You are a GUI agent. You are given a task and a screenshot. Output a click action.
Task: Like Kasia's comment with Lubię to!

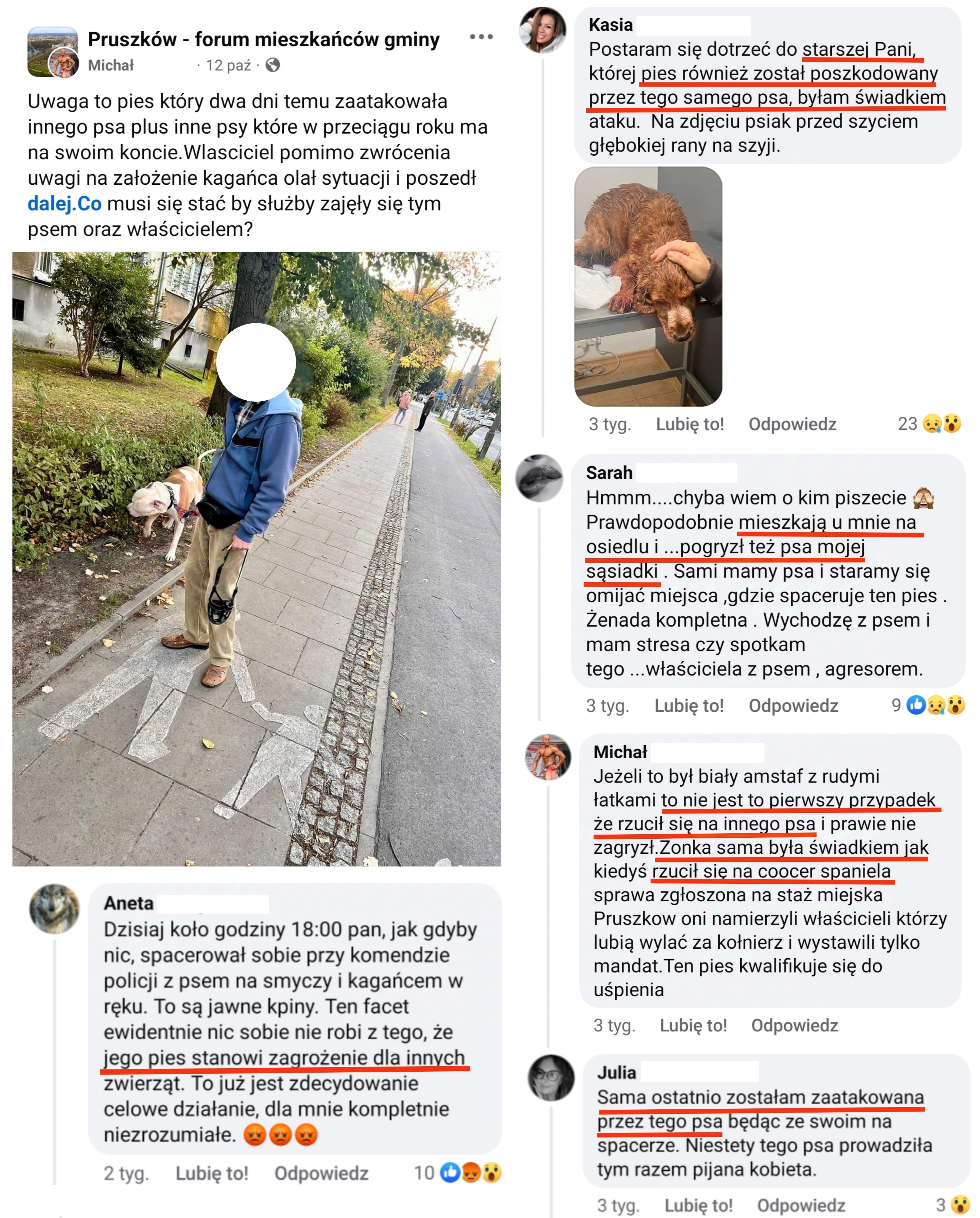pyautogui.click(x=690, y=424)
